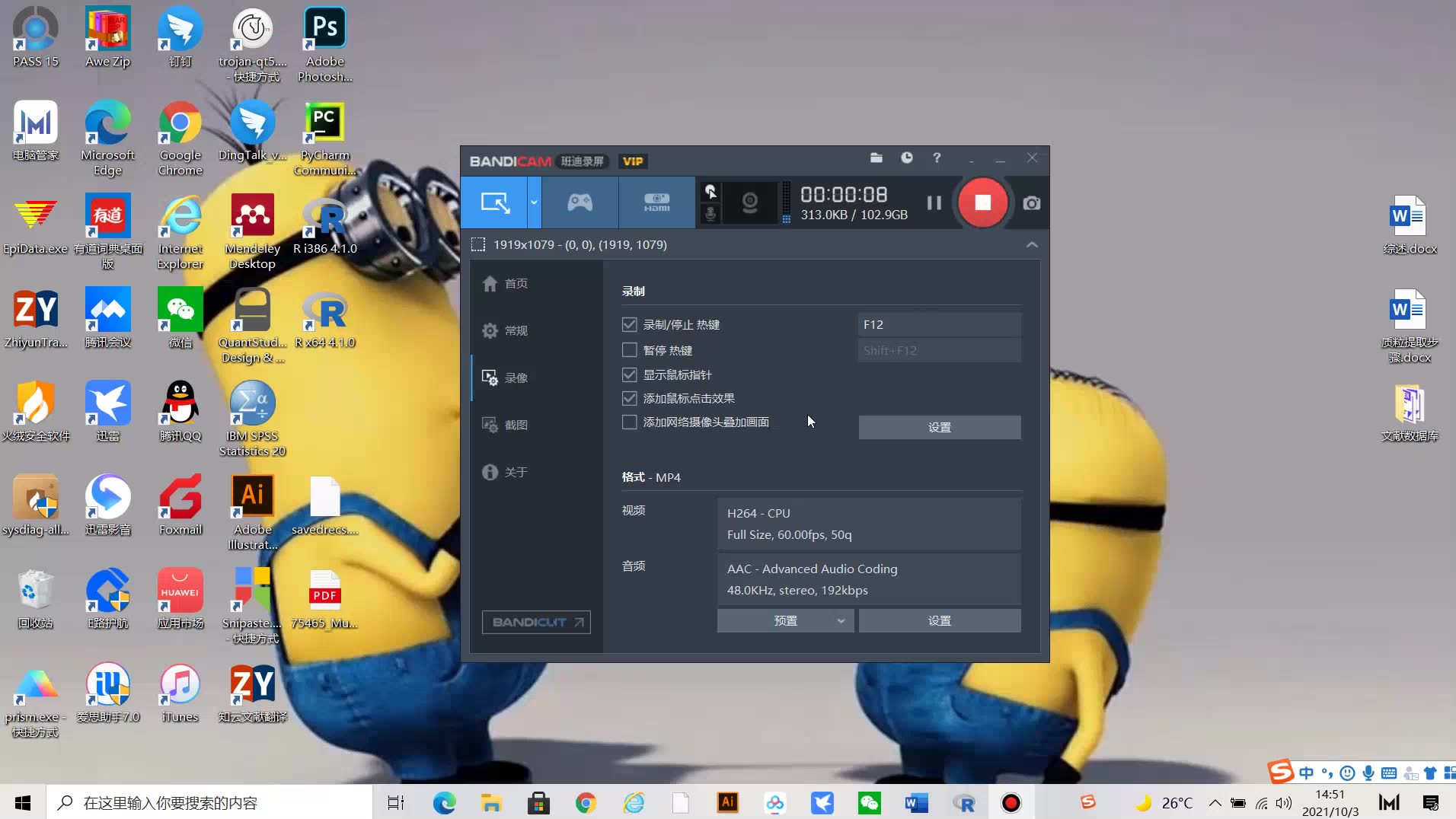Select the screen rectangle recording mode
Viewport: 1456px width, 819px height.
[x=494, y=202]
